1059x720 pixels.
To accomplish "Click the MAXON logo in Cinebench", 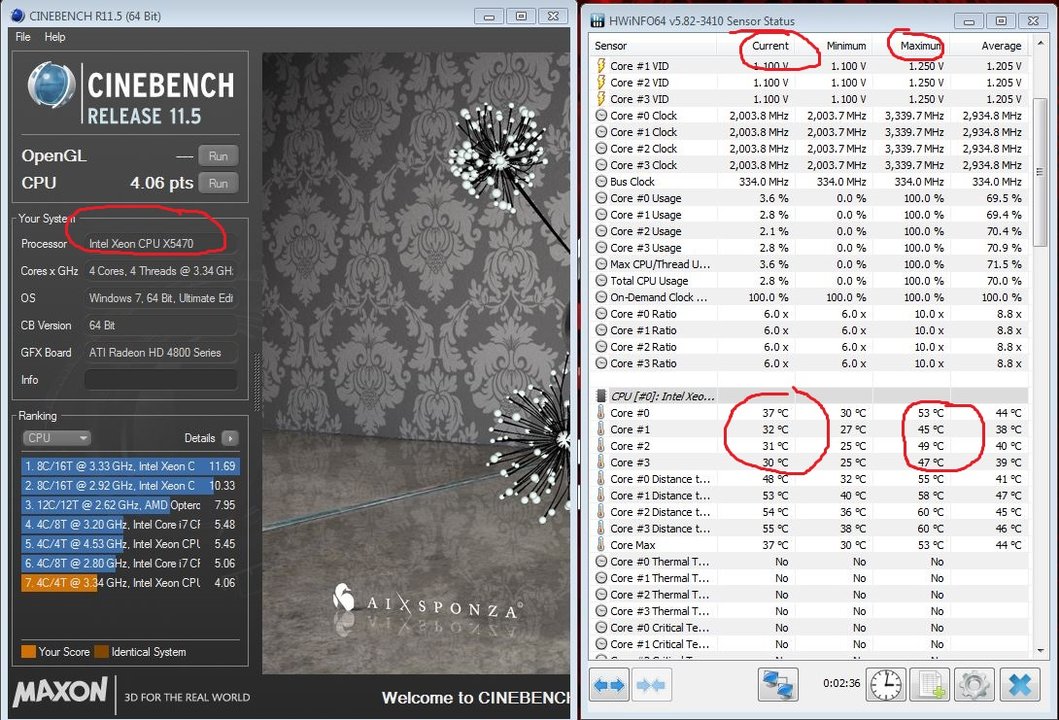I will click(60, 693).
